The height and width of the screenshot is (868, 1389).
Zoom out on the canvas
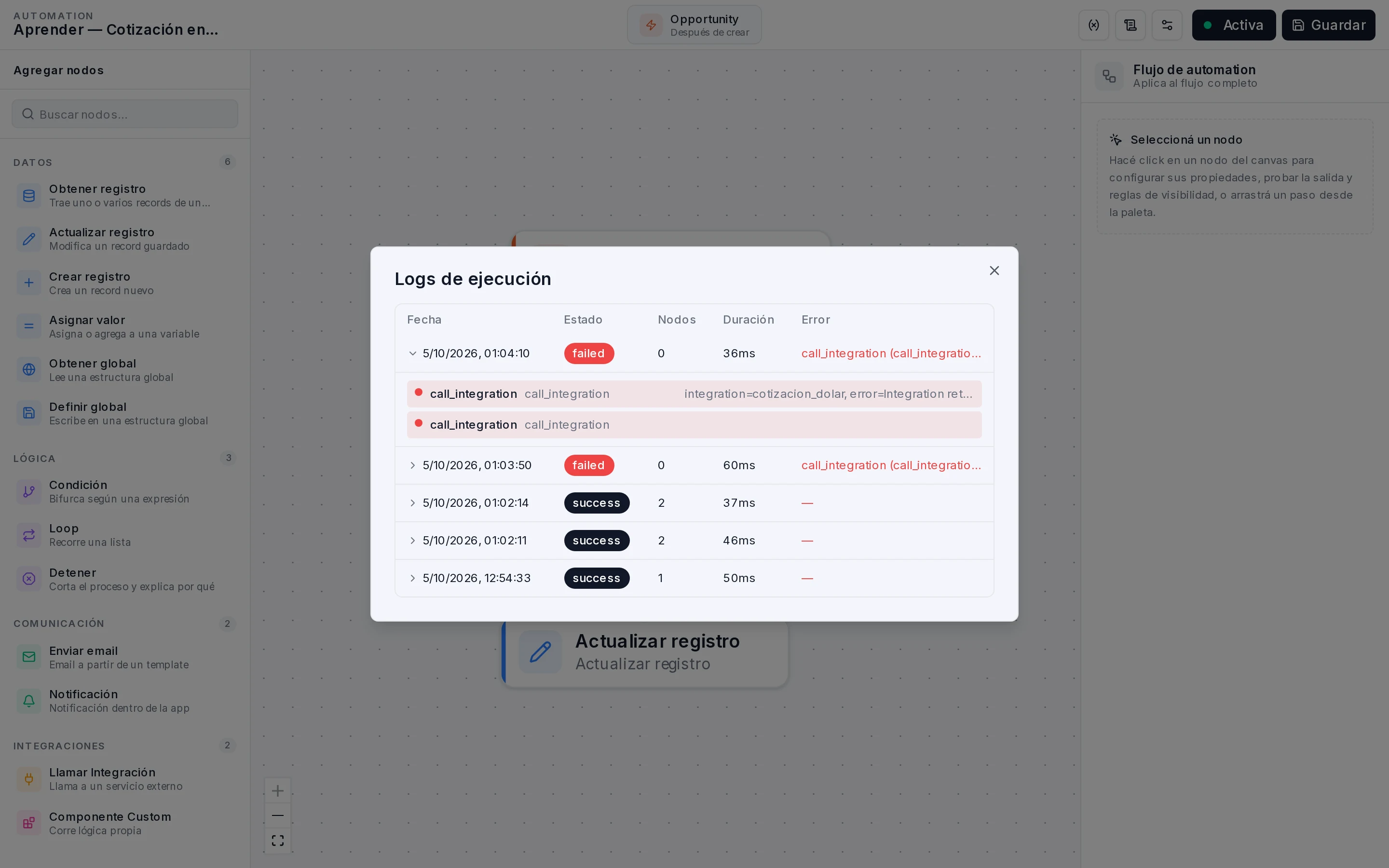tap(278, 815)
